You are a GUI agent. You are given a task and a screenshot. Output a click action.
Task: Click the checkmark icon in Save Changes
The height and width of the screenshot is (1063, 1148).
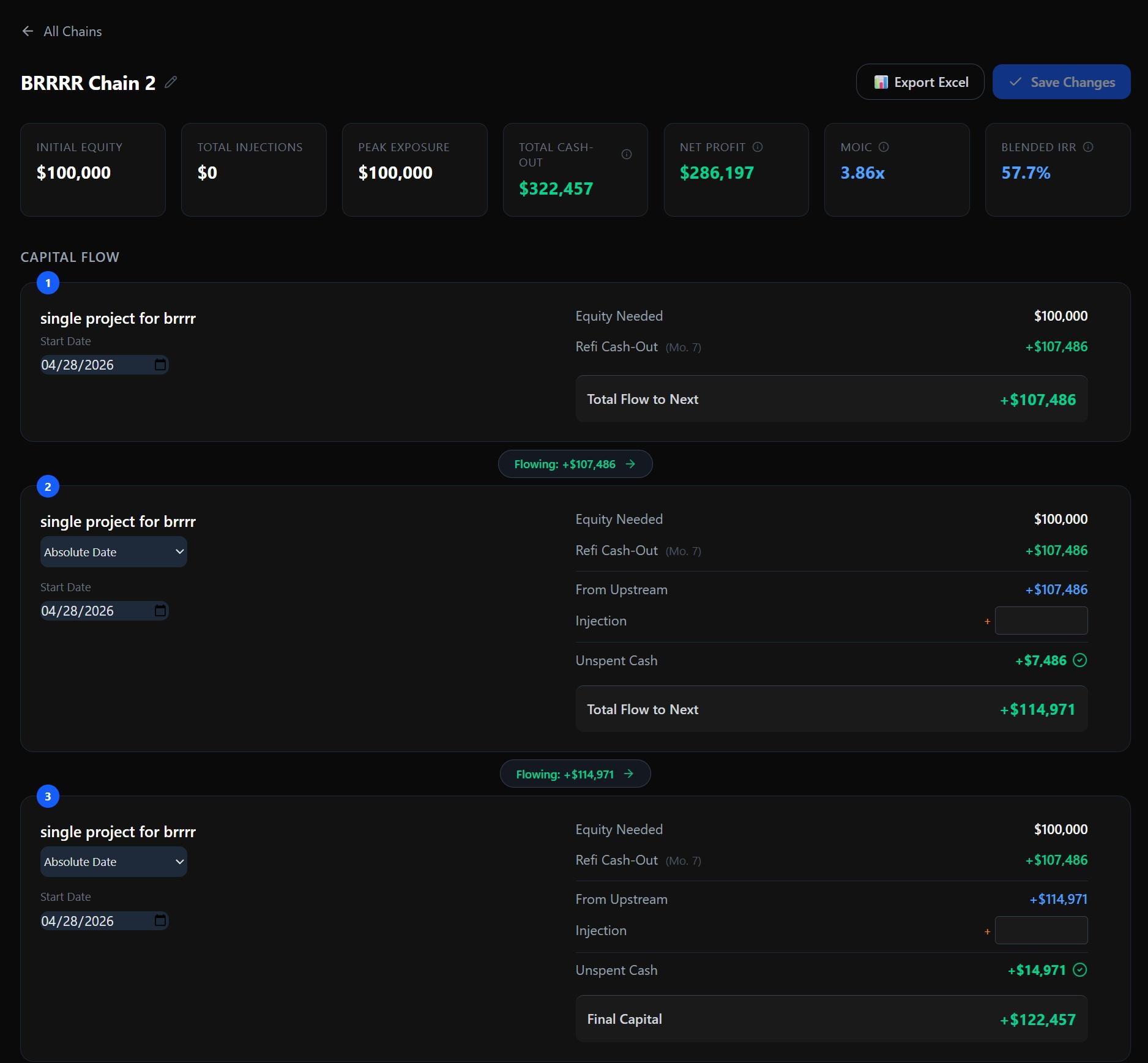point(1015,82)
